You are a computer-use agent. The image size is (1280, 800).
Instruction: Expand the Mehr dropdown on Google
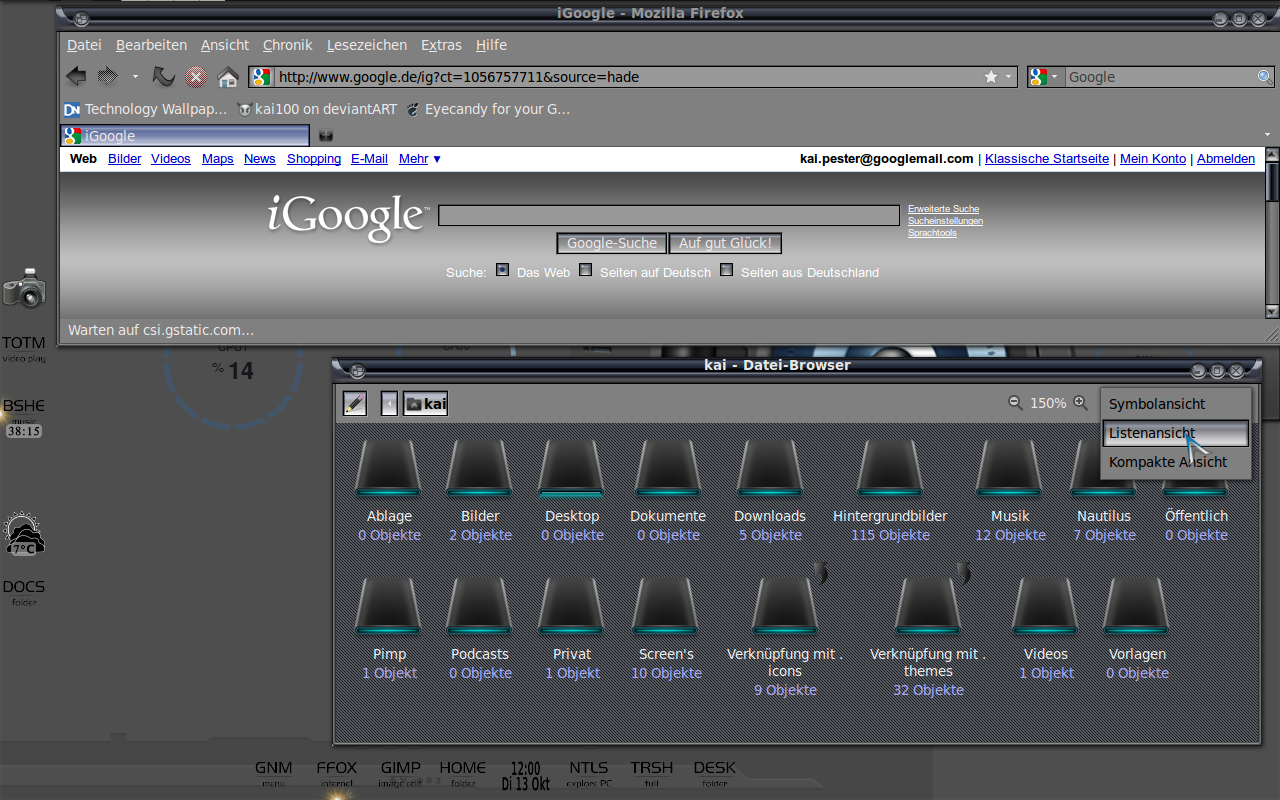point(420,159)
